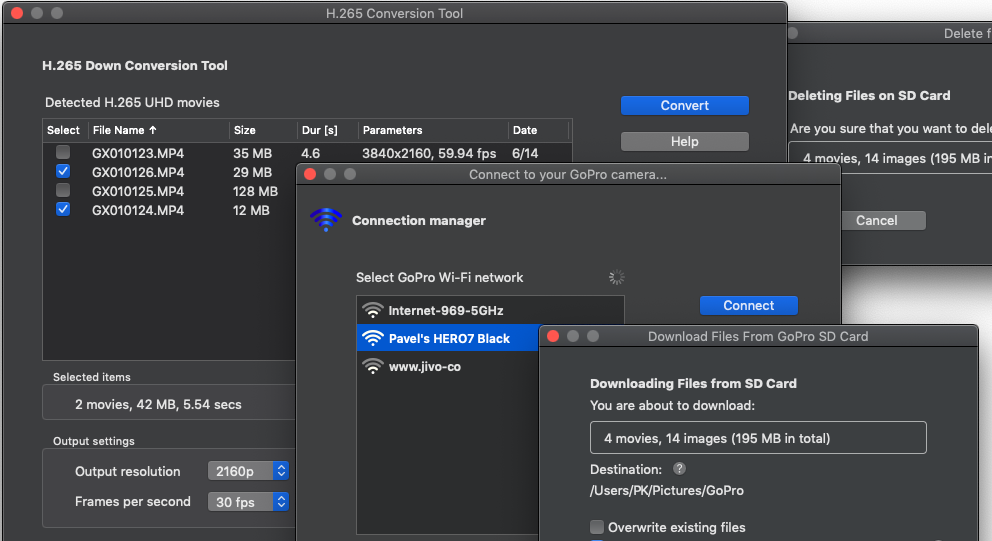Image resolution: width=992 pixels, height=541 pixels.
Task: Click the network scanning spinner icon
Action: [x=616, y=277]
